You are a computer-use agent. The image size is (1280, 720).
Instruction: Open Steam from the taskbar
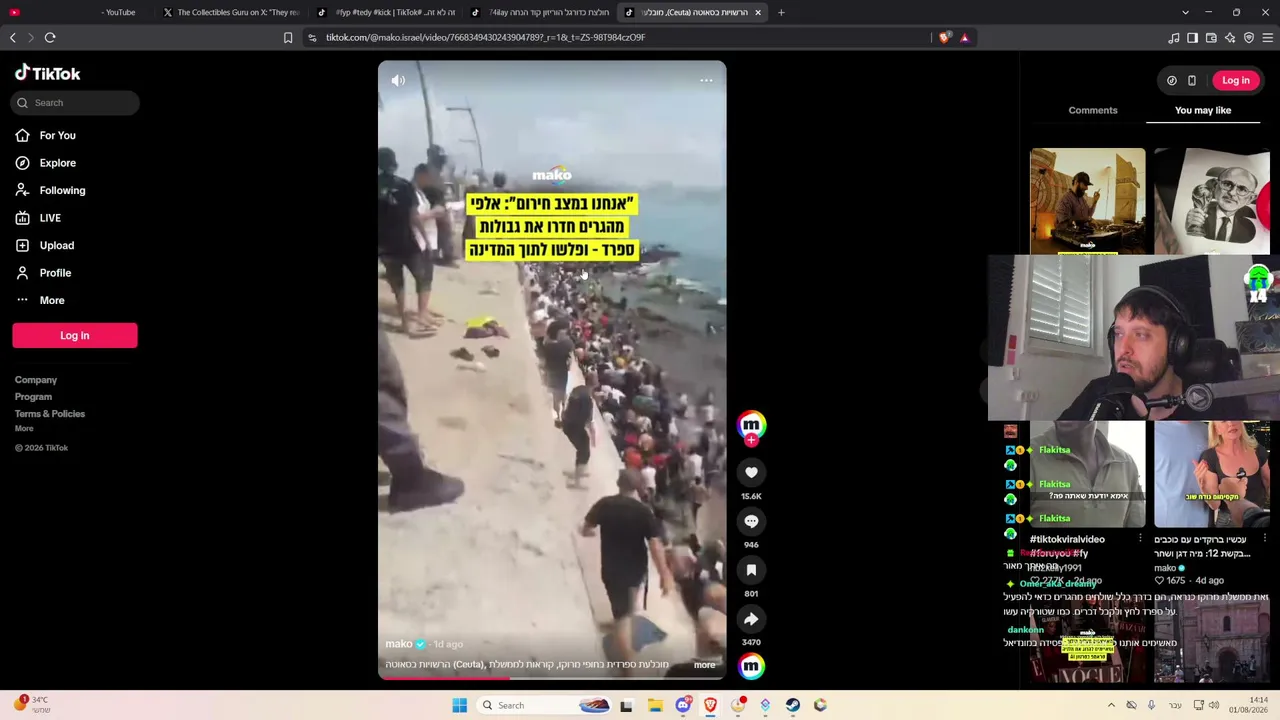pos(792,705)
